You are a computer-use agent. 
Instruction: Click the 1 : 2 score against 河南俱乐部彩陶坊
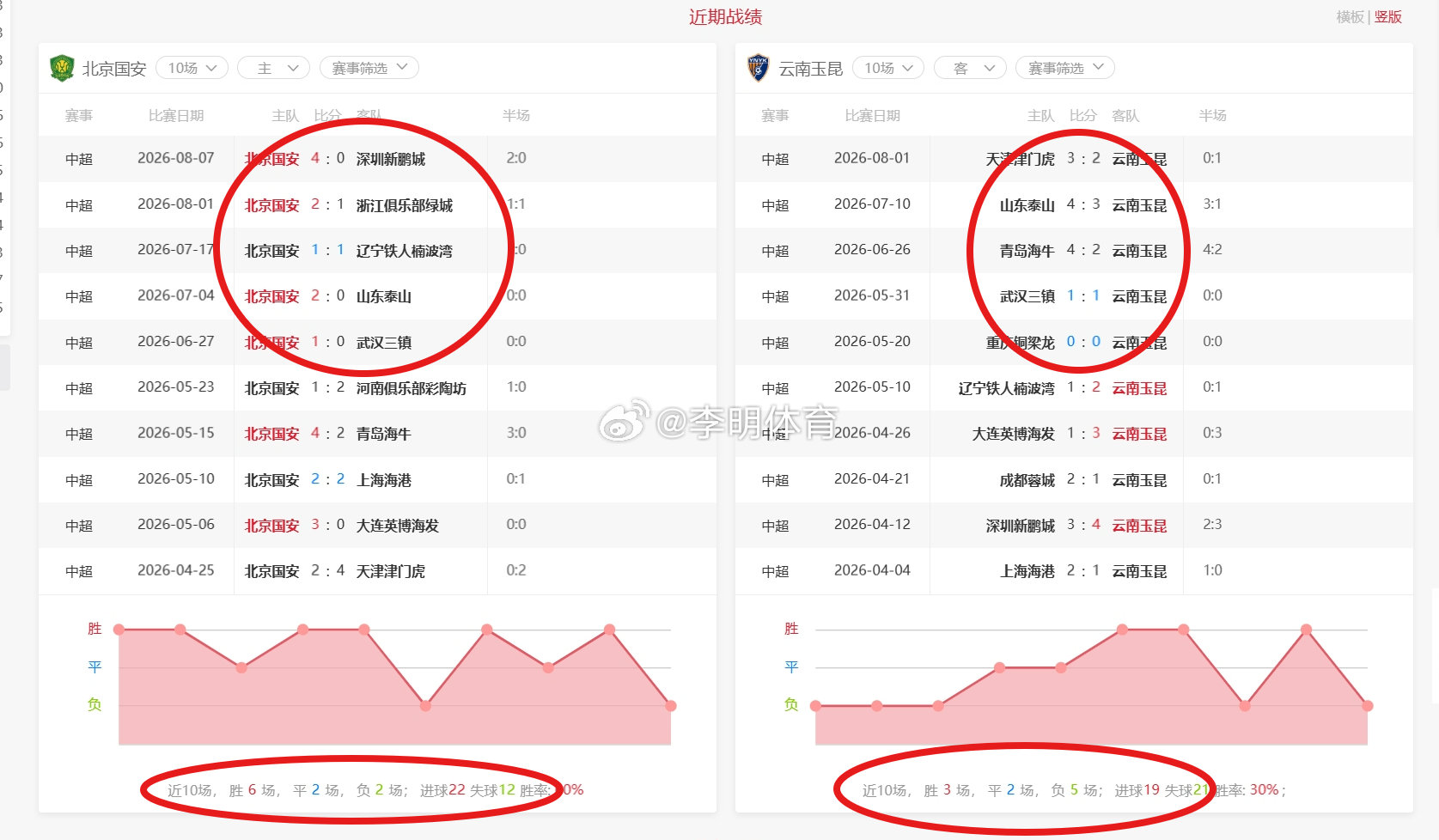pos(327,387)
